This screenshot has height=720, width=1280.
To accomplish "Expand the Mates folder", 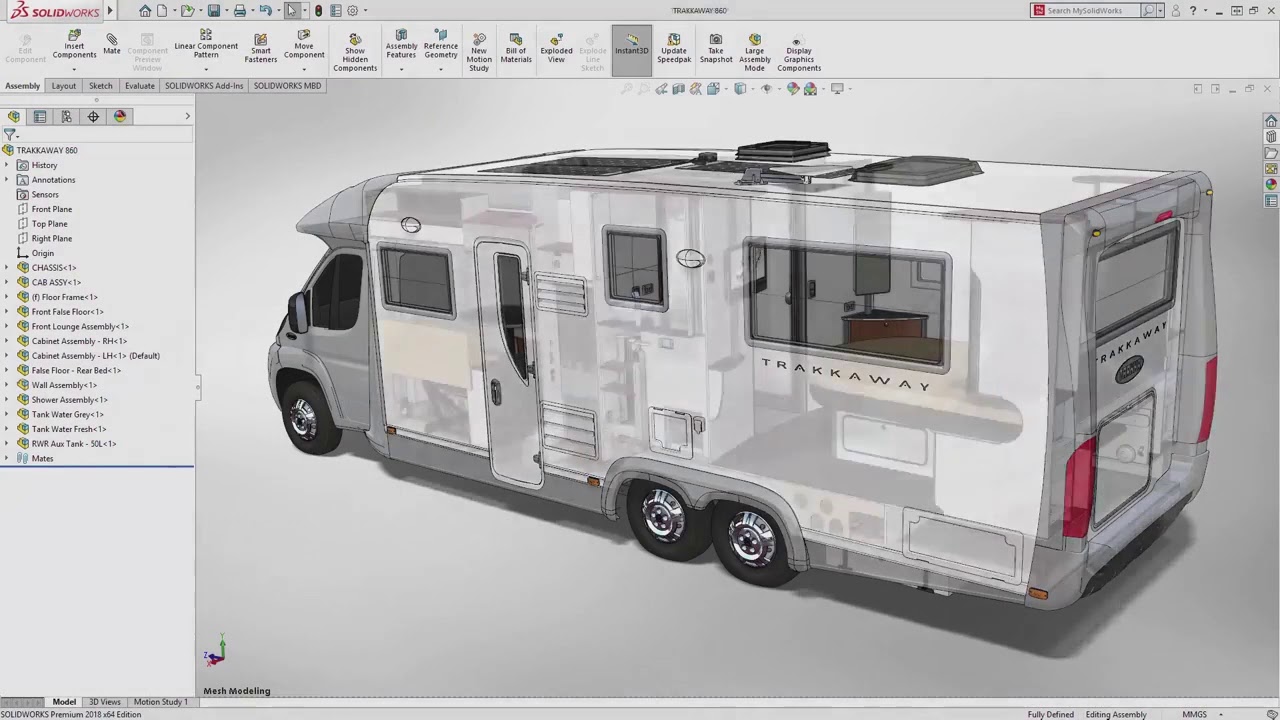I will point(7,458).
